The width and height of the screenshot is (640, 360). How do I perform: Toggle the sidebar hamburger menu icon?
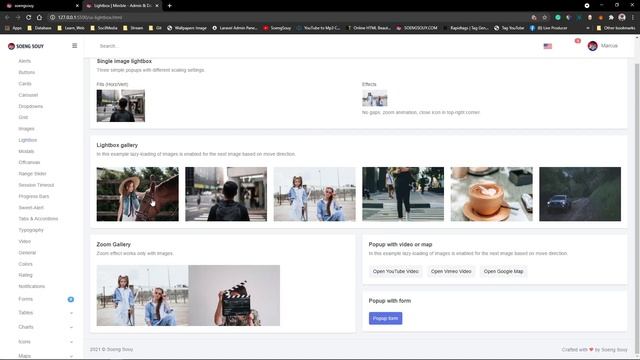pos(74,46)
